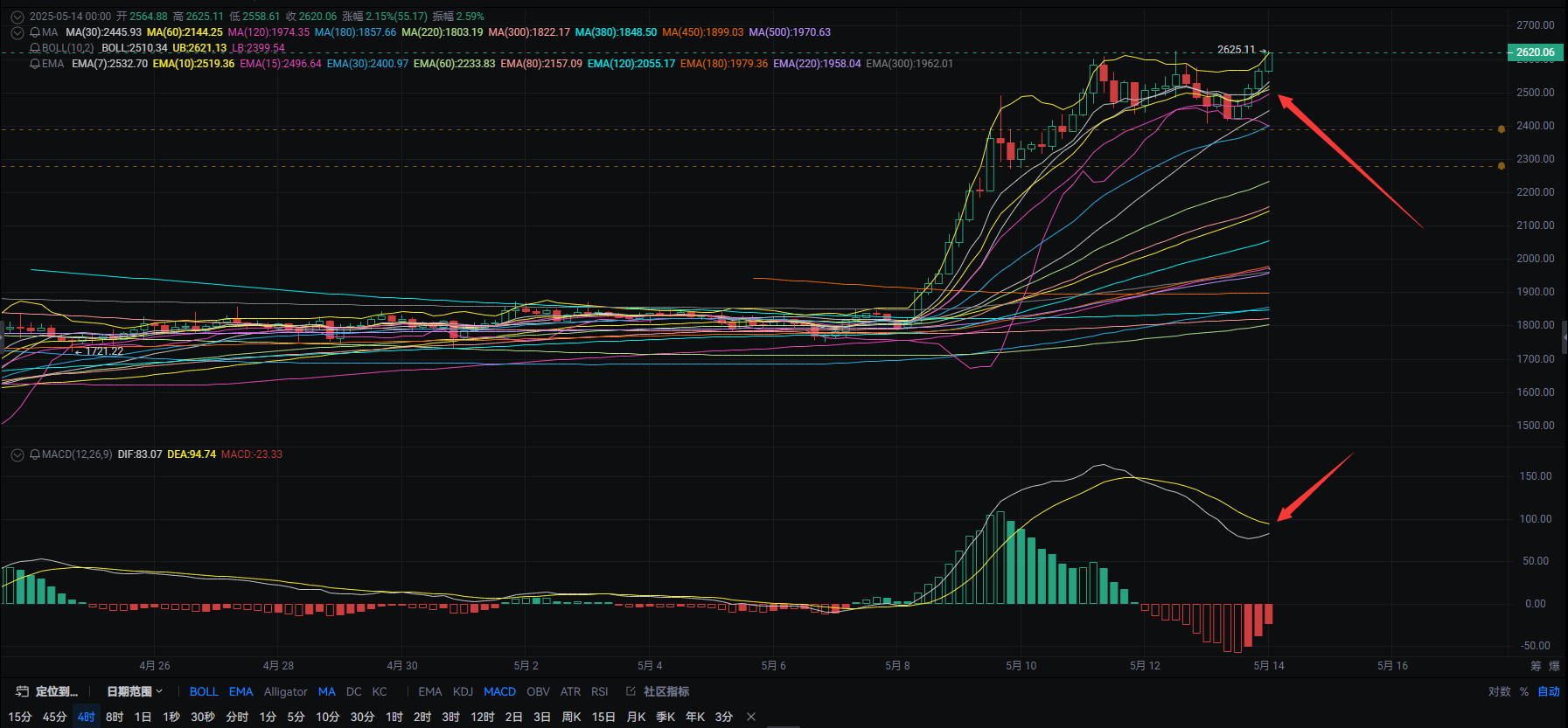
Task: Enable the OBV sub-chart indicator
Action: click(x=538, y=691)
